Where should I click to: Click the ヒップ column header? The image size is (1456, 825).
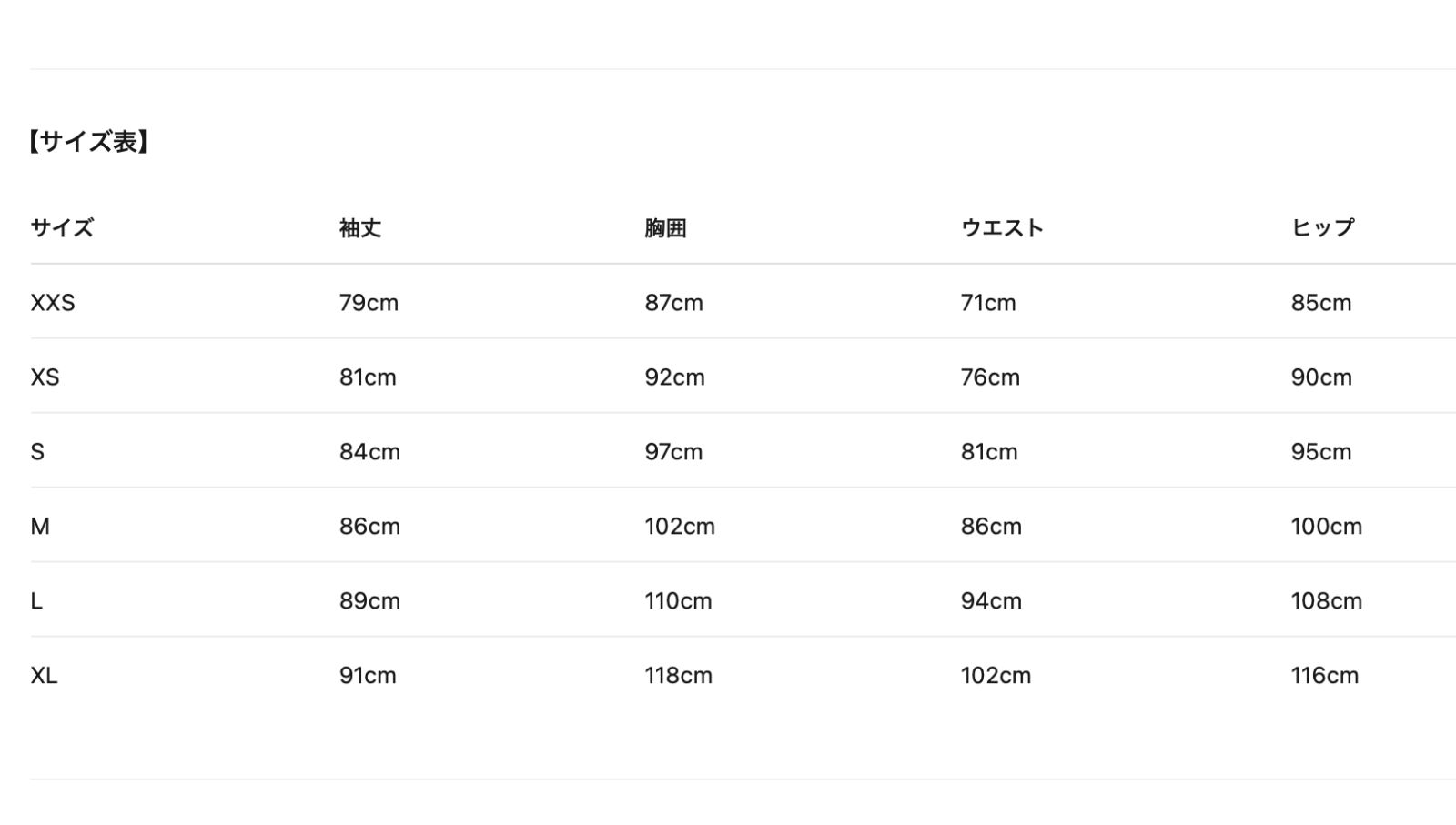click(x=1322, y=227)
